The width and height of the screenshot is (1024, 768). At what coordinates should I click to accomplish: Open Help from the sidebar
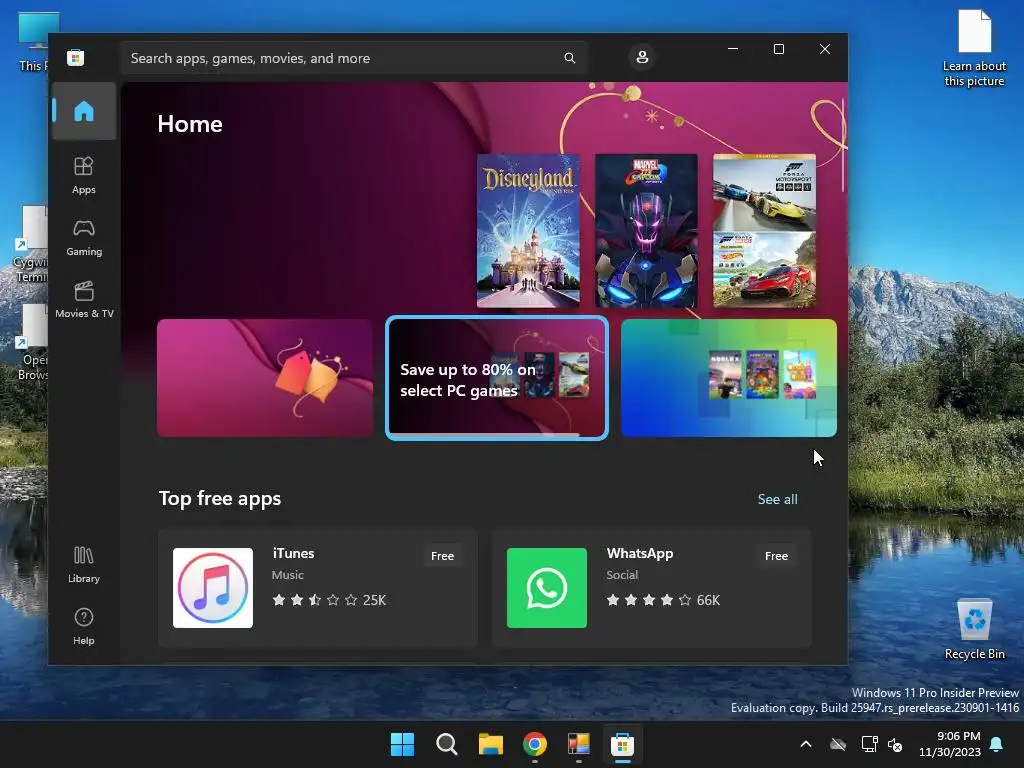pos(84,626)
